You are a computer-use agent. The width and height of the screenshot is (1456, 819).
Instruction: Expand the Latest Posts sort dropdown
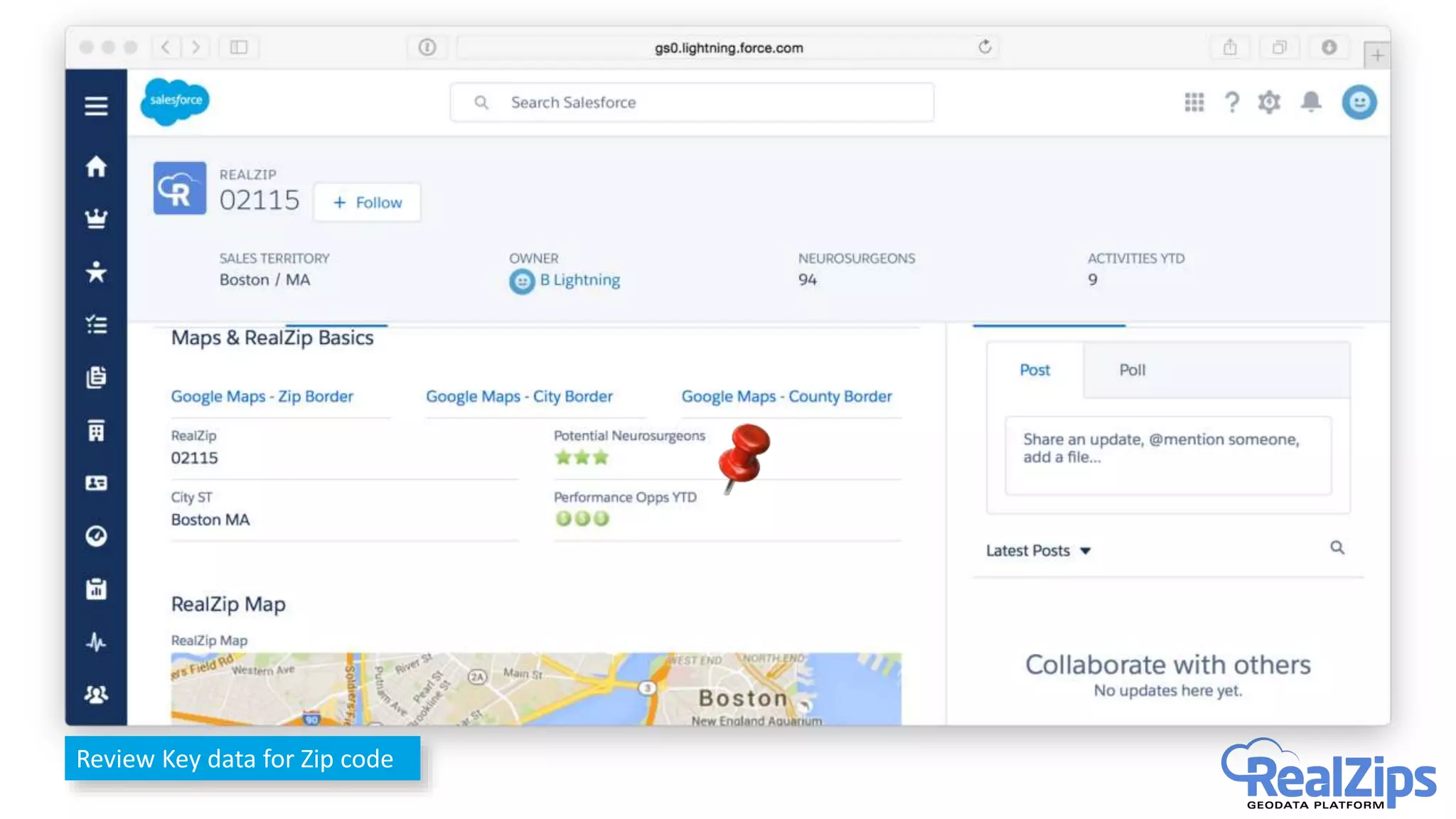click(1038, 550)
